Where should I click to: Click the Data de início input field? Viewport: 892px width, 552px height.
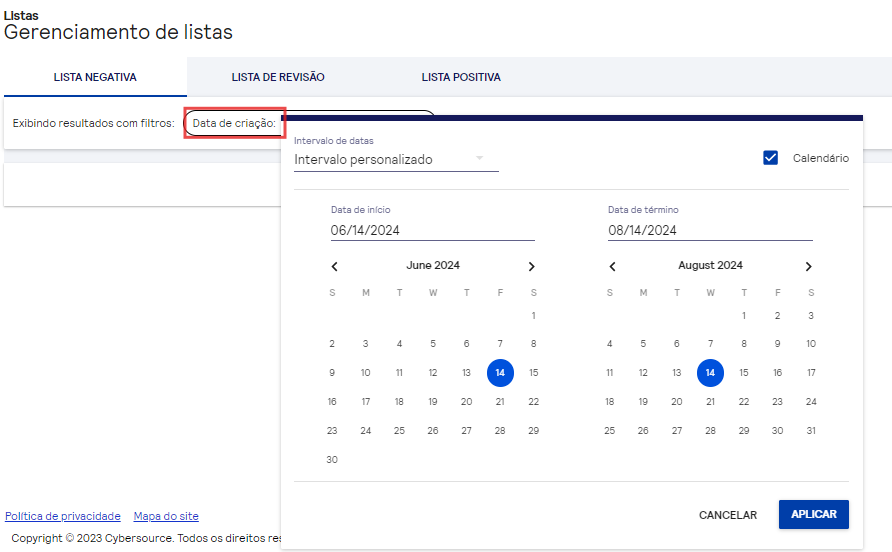432,230
